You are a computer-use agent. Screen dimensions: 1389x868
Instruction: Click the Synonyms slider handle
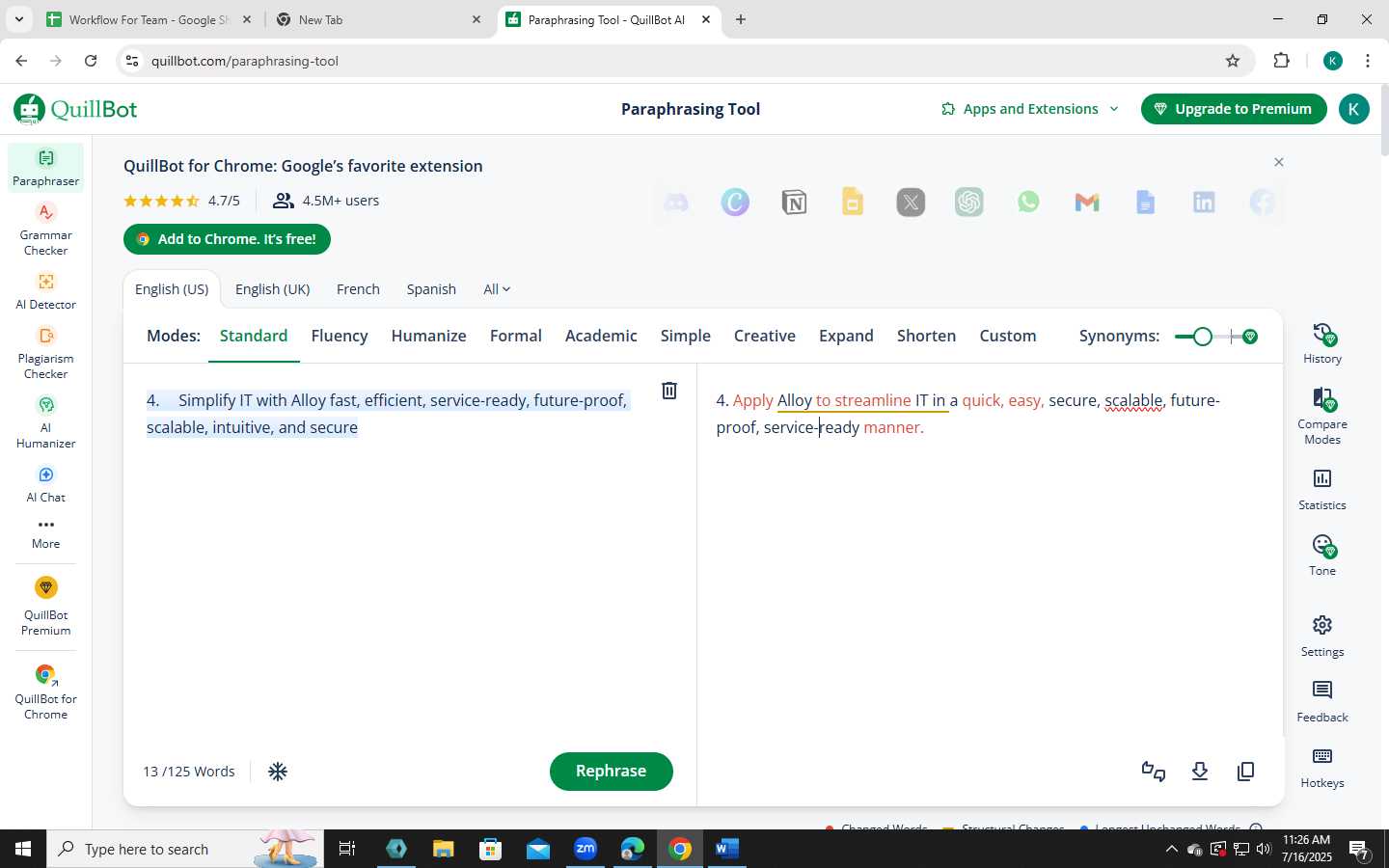1202,337
